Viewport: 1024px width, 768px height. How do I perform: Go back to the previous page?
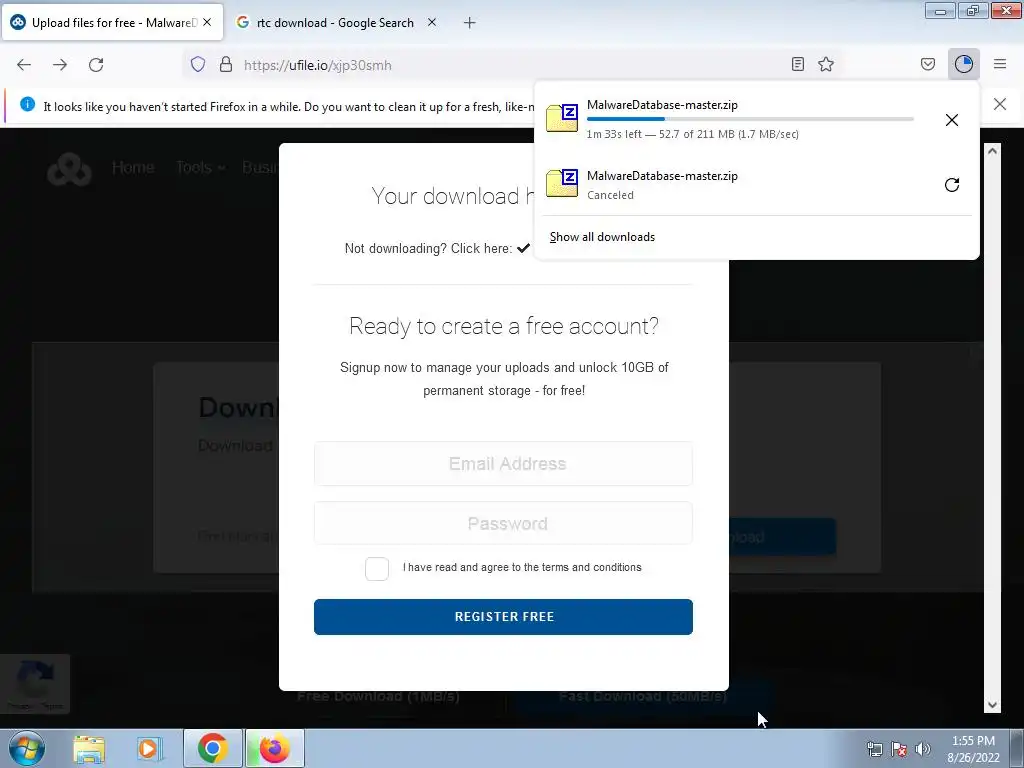coord(24,65)
